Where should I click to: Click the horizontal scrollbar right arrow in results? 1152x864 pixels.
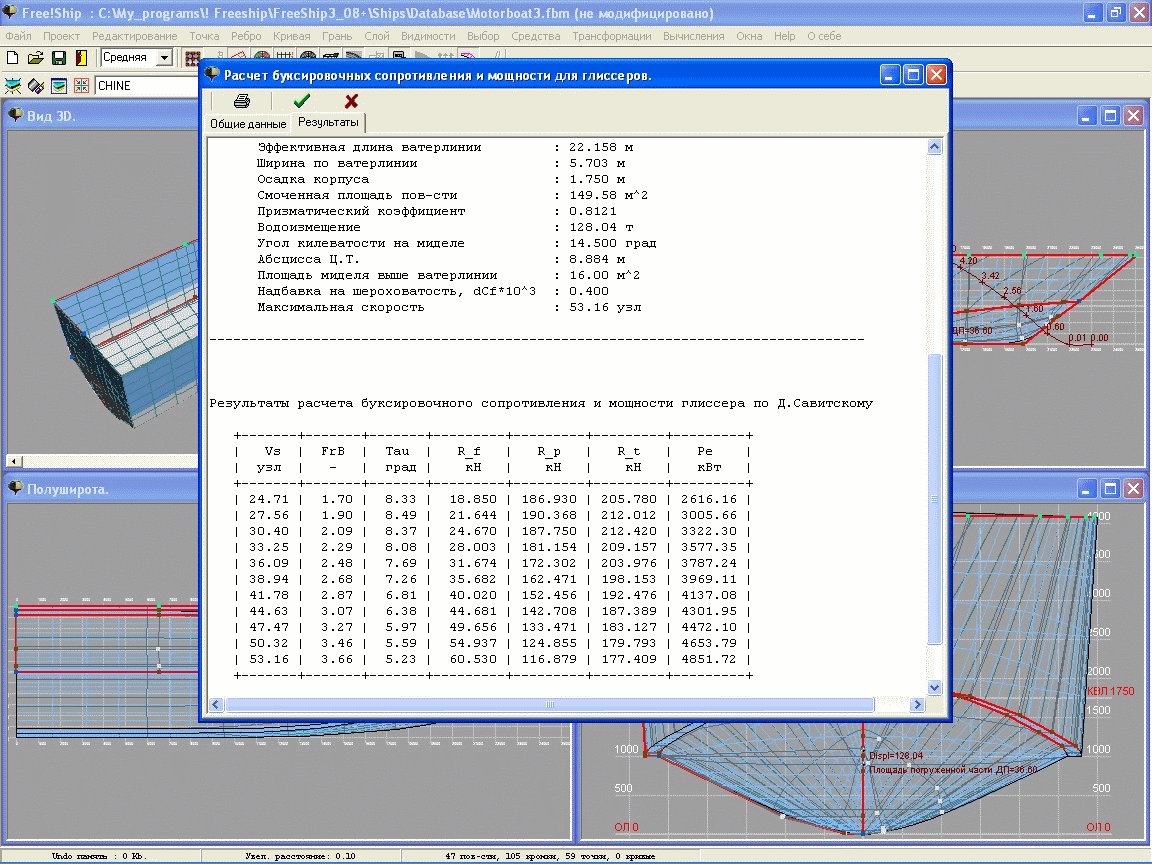pyautogui.click(x=917, y=705)
